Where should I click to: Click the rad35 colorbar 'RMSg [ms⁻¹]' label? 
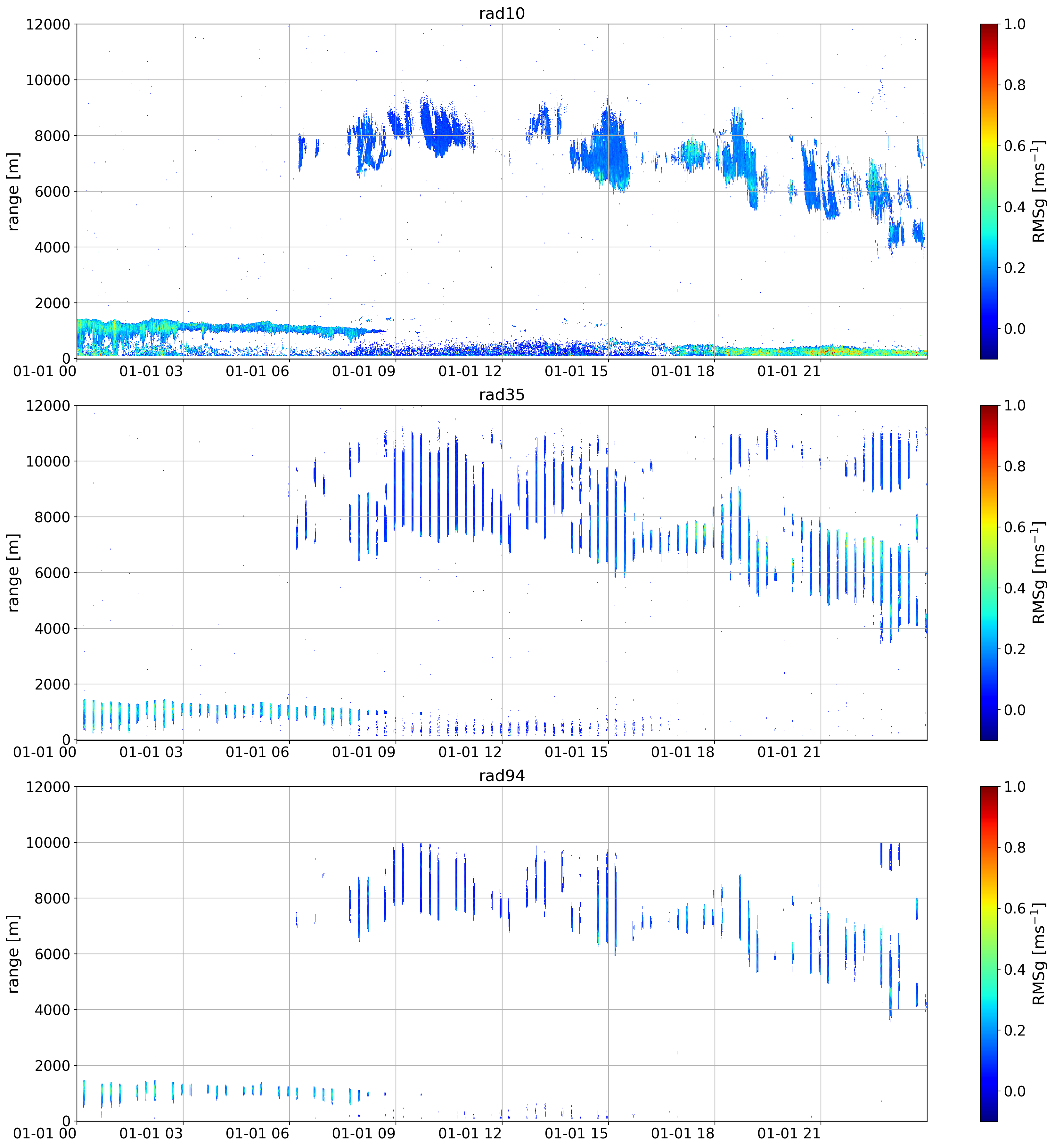[1039, 573]
